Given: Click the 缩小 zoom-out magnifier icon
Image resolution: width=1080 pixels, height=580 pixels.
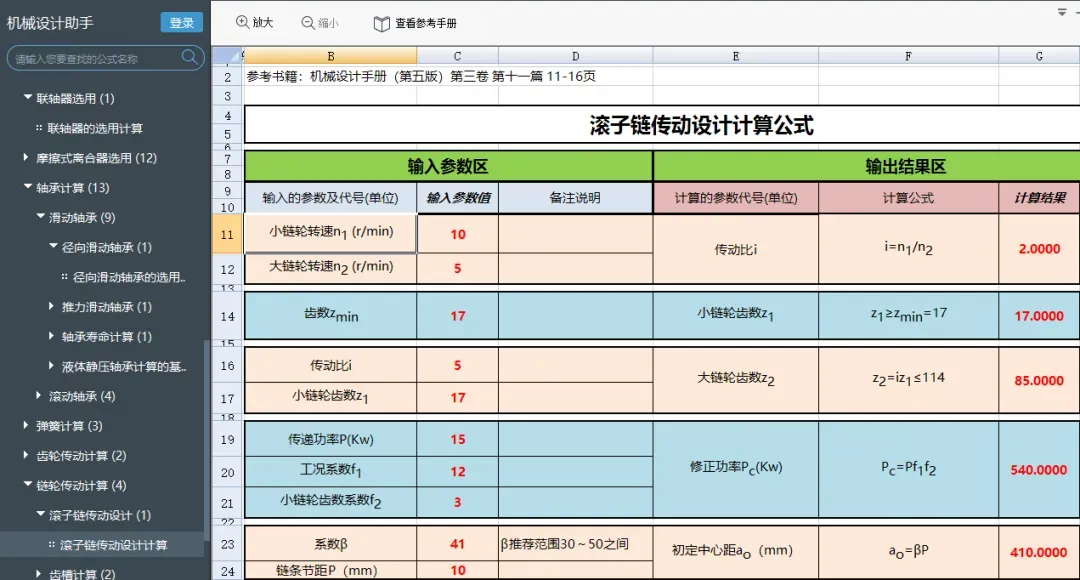Looking at the screenshot, I should pos(308,23).
